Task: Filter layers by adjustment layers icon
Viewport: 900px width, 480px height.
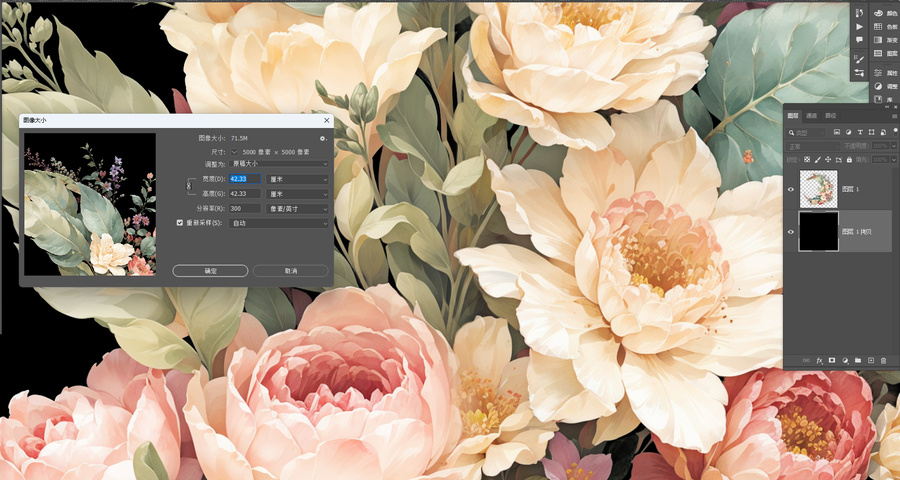Action: 848,132
